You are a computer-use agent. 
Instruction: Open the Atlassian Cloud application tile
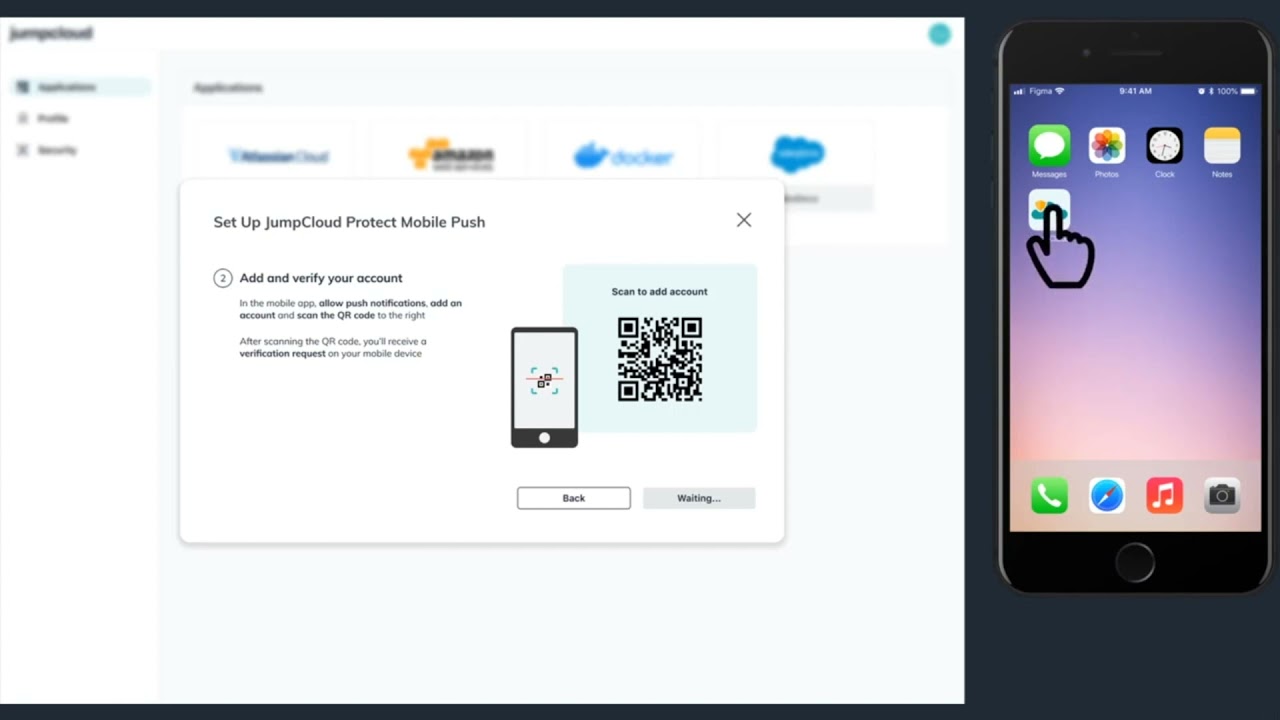278,156
